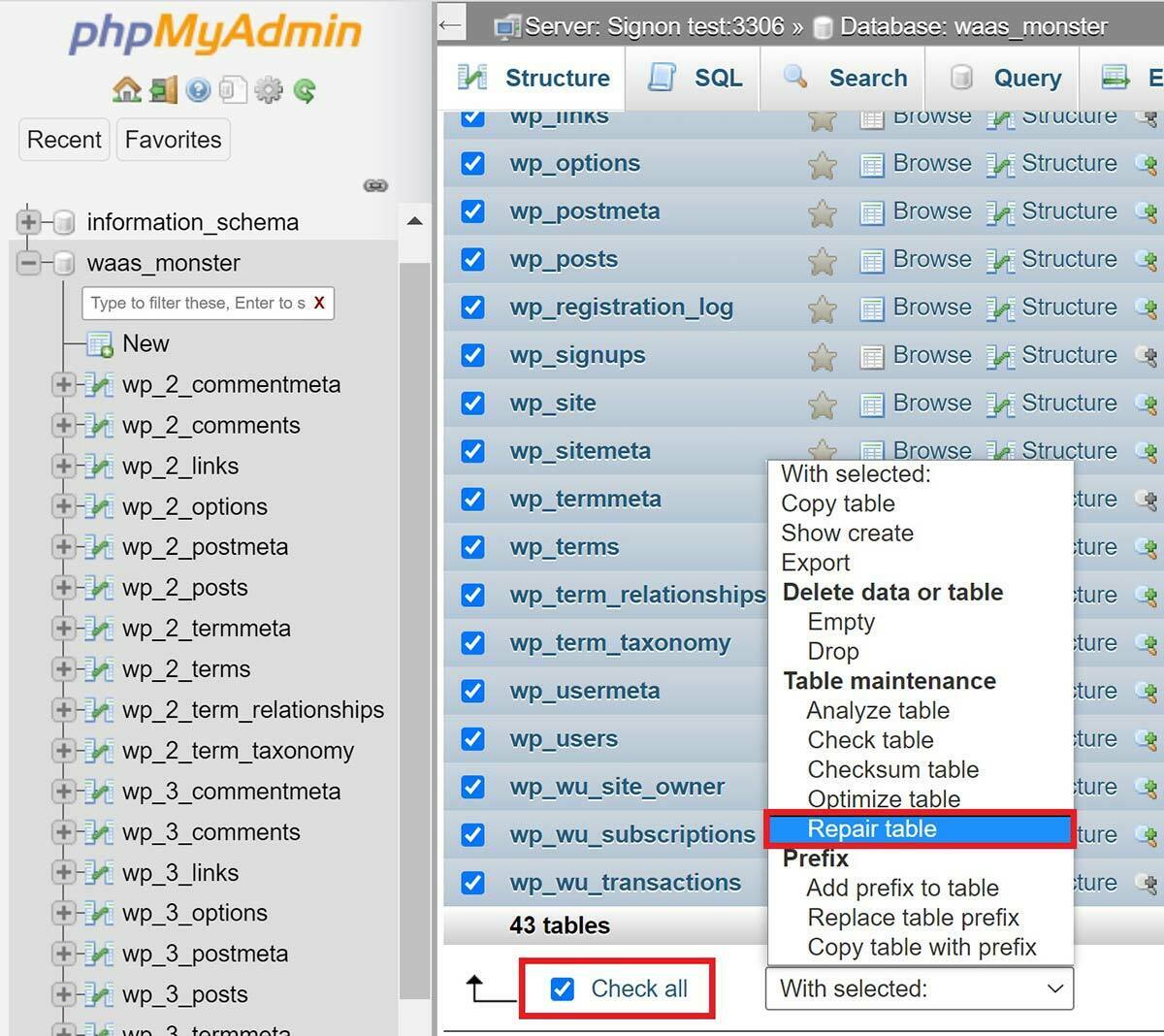
Task: Expand wp_2_term_taxonomy tree node
Action: 64,751
